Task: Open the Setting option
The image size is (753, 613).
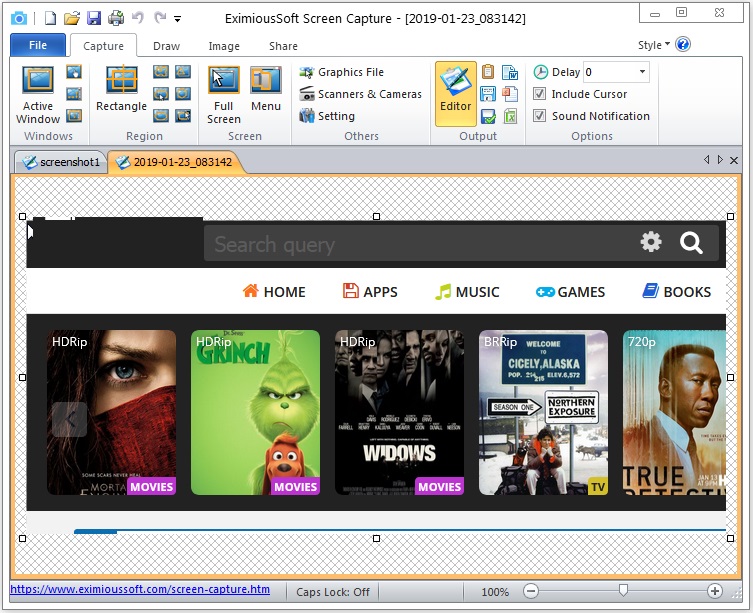Action: coord(327,116)
